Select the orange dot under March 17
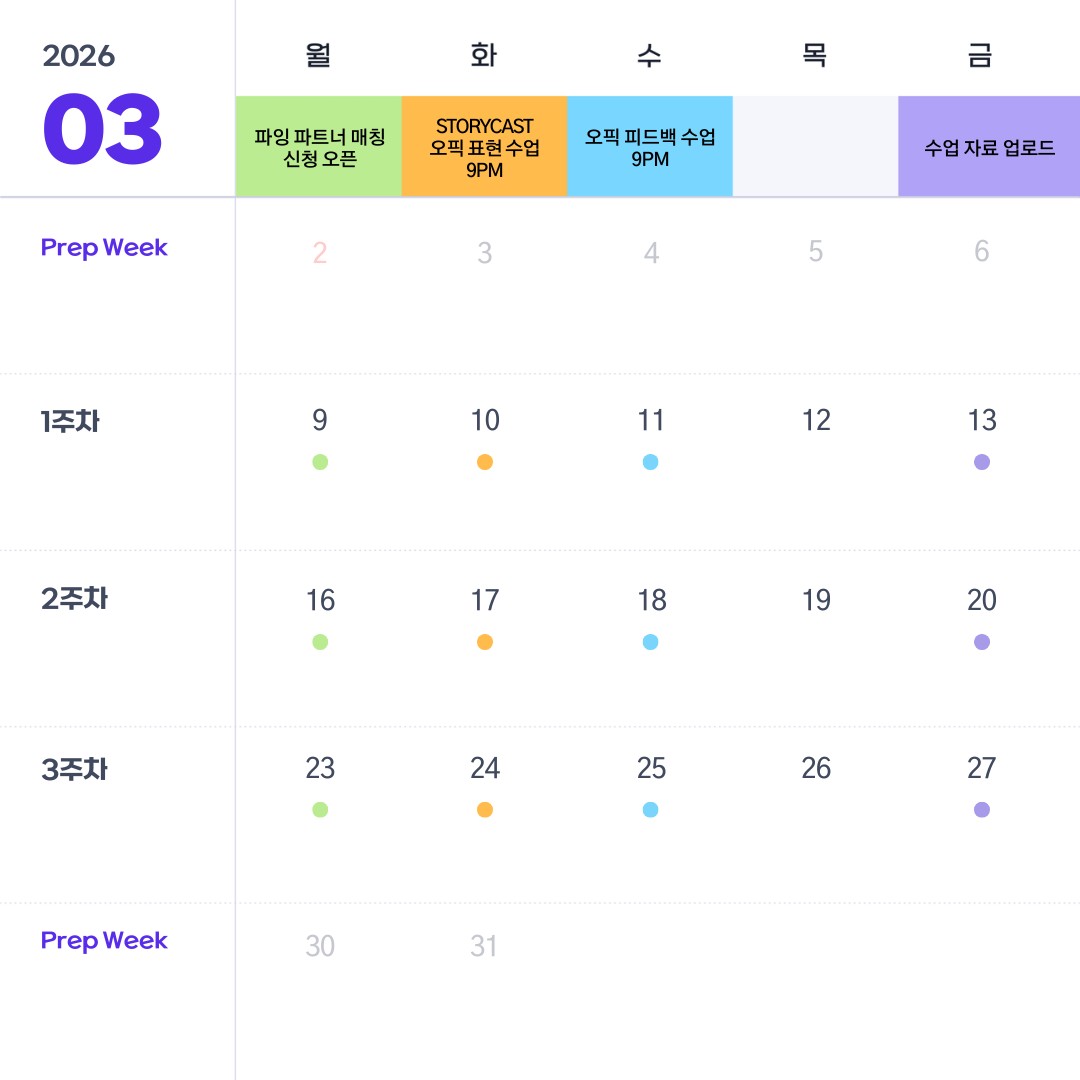 pyautogui.click(x=485, y=642)
